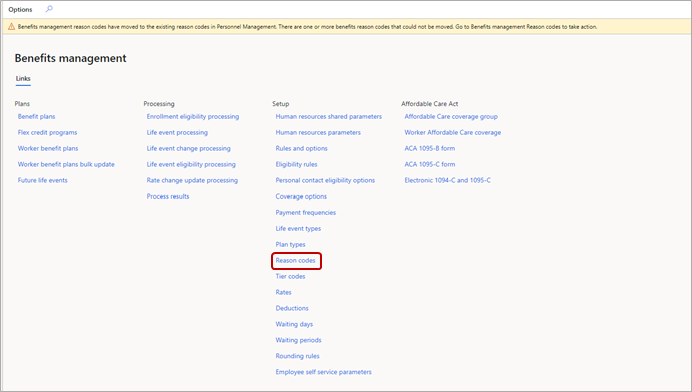Open Affordable Care coverage group
The image size is (692, 392).
[451, 117]
